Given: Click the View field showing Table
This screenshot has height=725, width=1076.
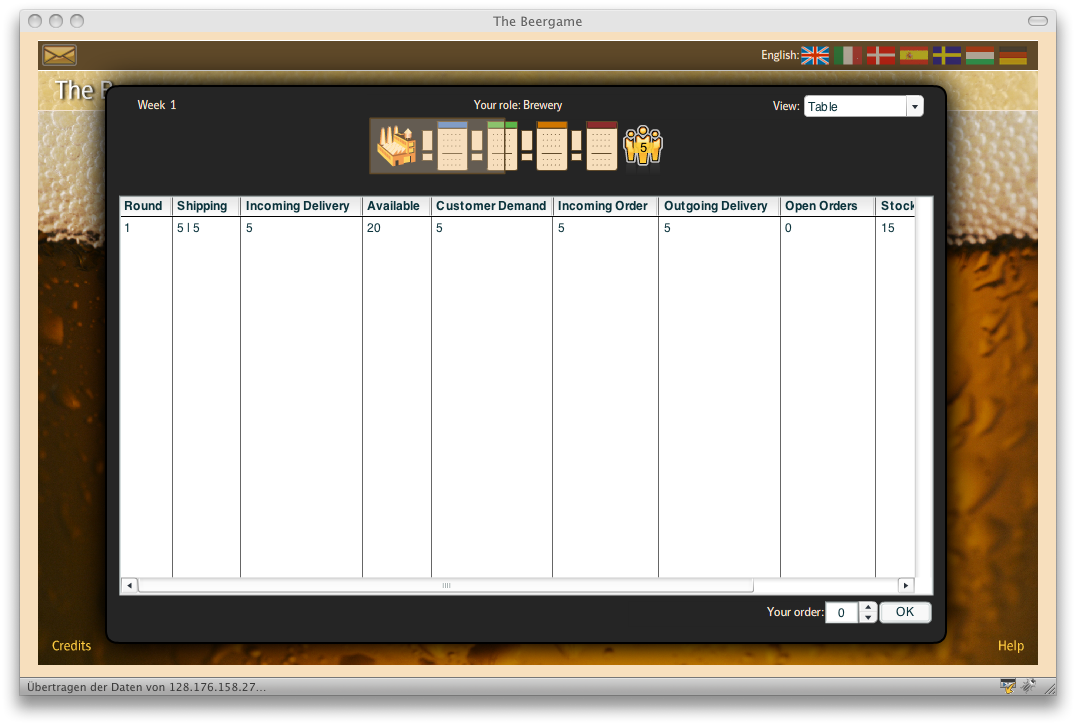Looking at the screenshot, I should pos(855,106).
